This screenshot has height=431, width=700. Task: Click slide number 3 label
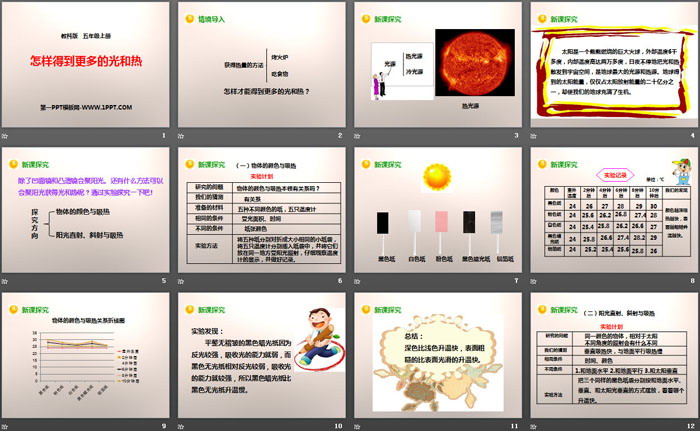click(516, 135)
